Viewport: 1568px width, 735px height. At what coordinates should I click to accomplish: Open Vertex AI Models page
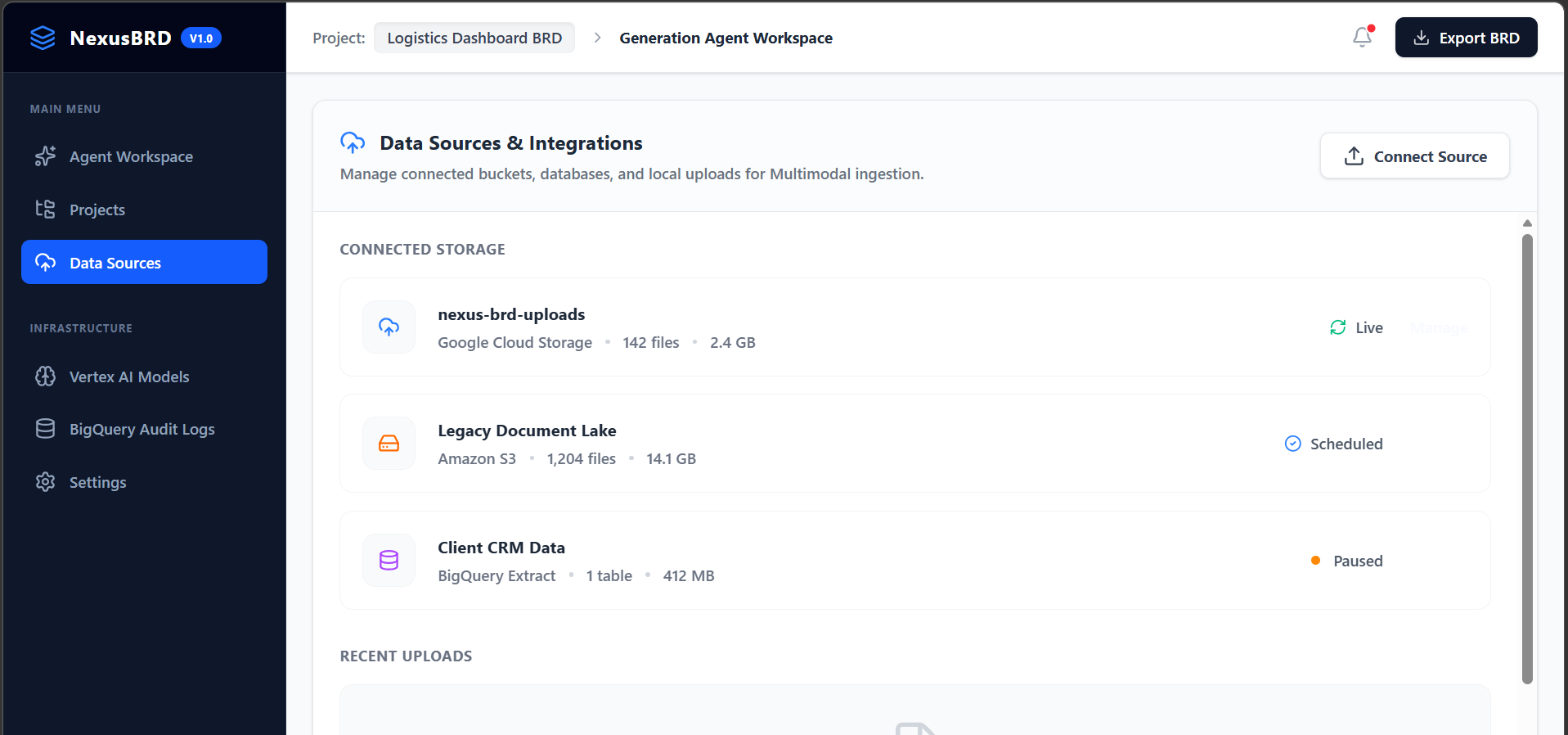(144, 377)
